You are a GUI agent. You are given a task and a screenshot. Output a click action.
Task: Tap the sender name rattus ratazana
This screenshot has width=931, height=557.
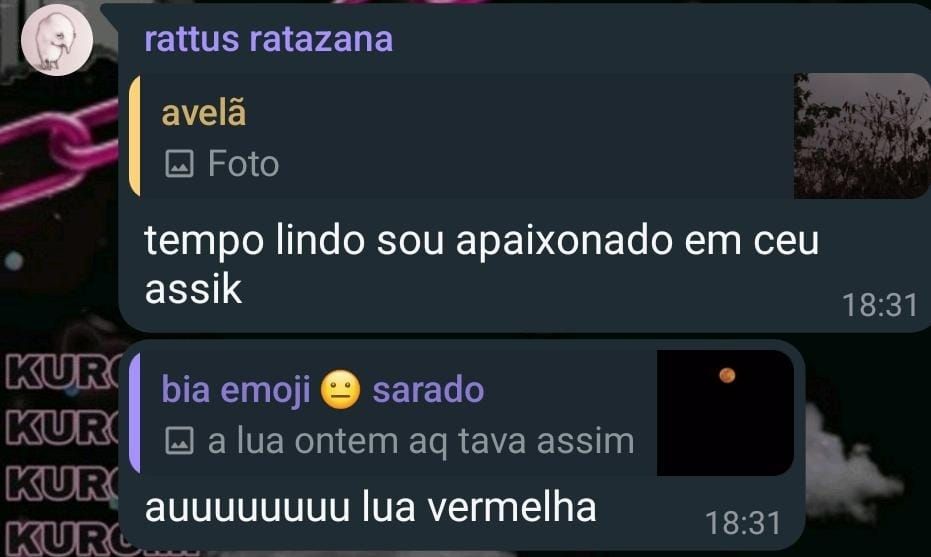pos(268,39)
